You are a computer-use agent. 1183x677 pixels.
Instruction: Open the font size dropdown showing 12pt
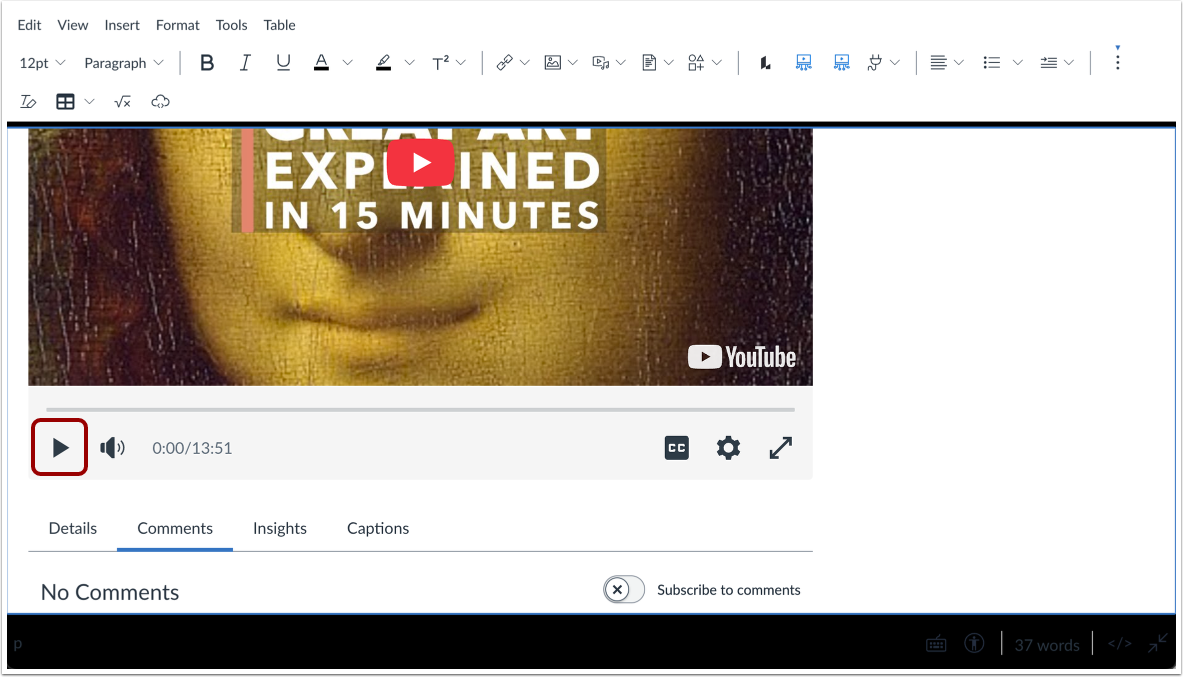pyautogui.click(x=42, y=63)
